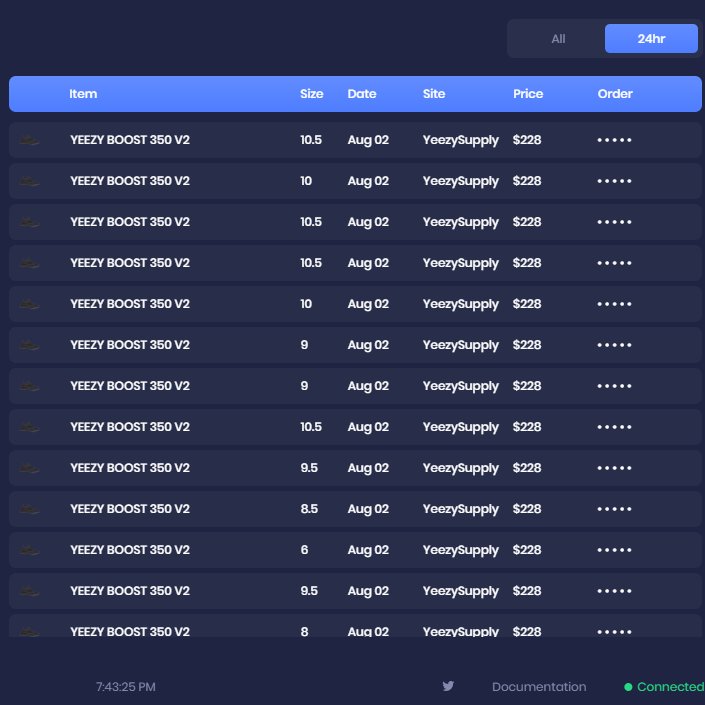Click the size value 8.5
Viewport: 705px width, 705px height.
click(309, 509)
